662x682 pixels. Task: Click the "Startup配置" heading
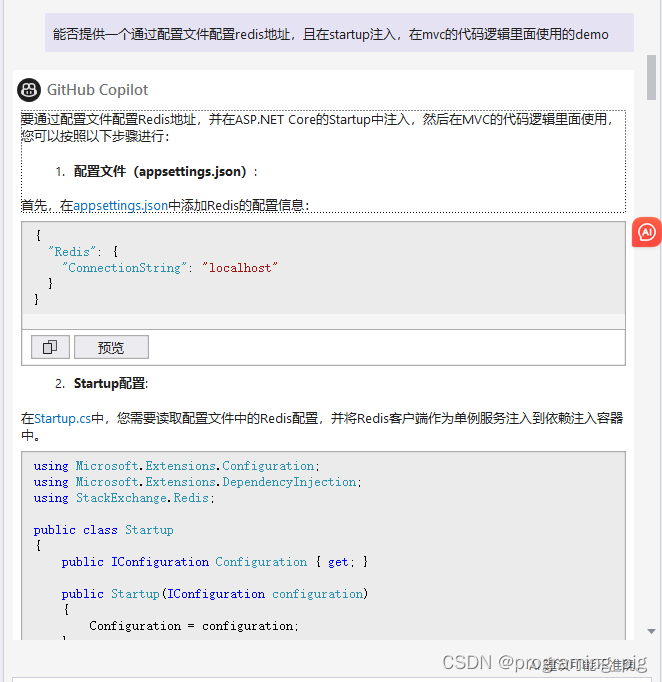pos(111,383)
